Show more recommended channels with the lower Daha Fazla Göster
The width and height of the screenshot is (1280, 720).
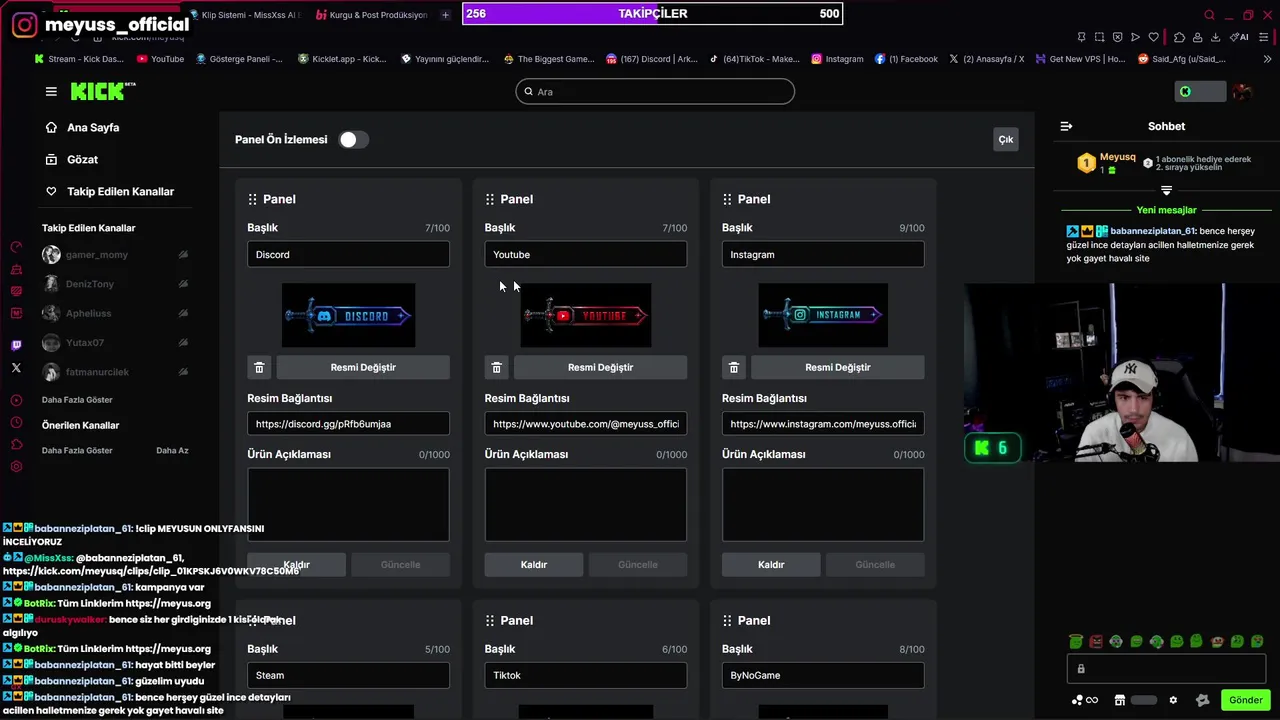point(77,450)
